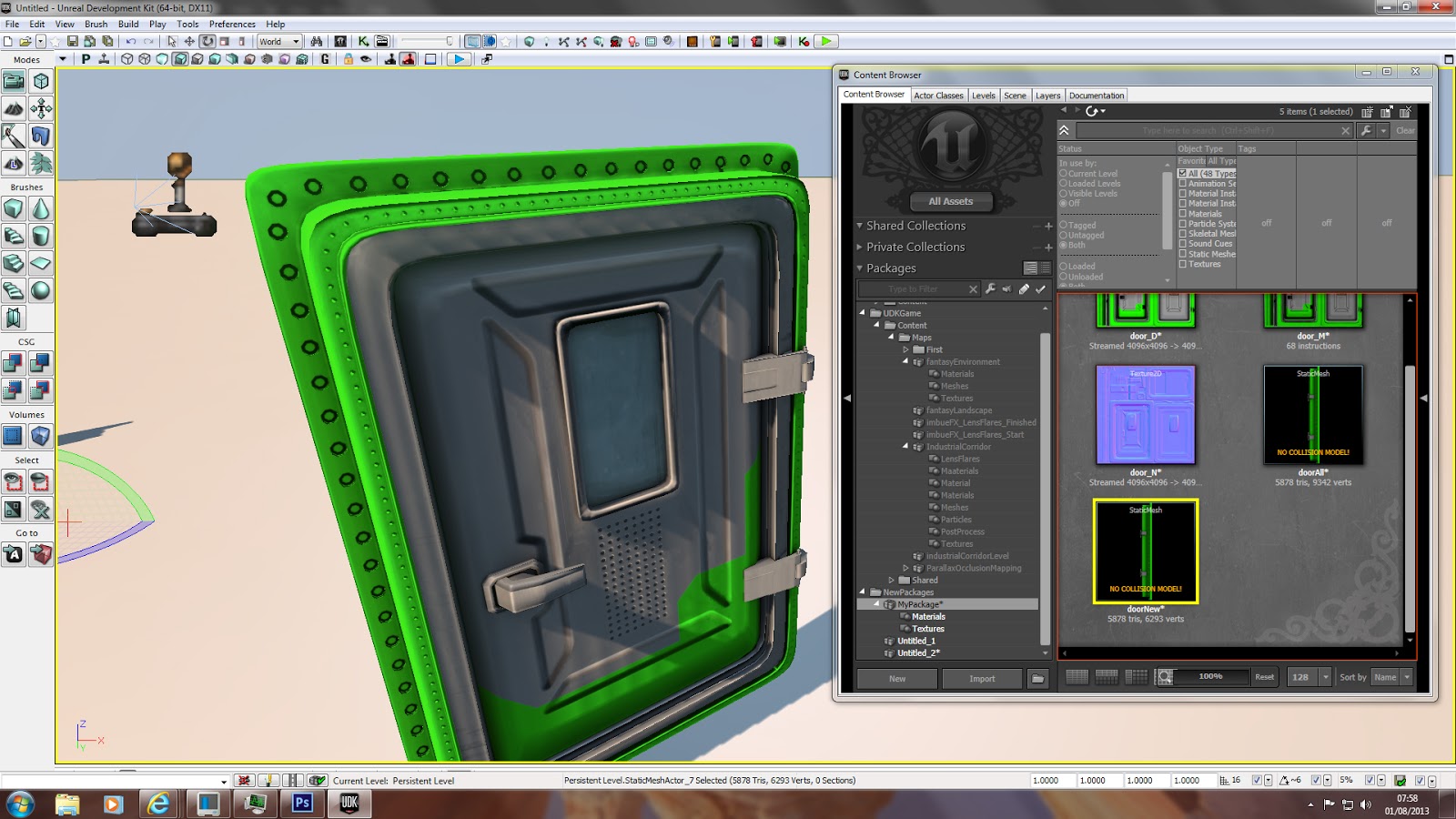Screen dimensions: 1456x819
Task: Select Visible Levels in-use filter
Action: pos(1088,194)
